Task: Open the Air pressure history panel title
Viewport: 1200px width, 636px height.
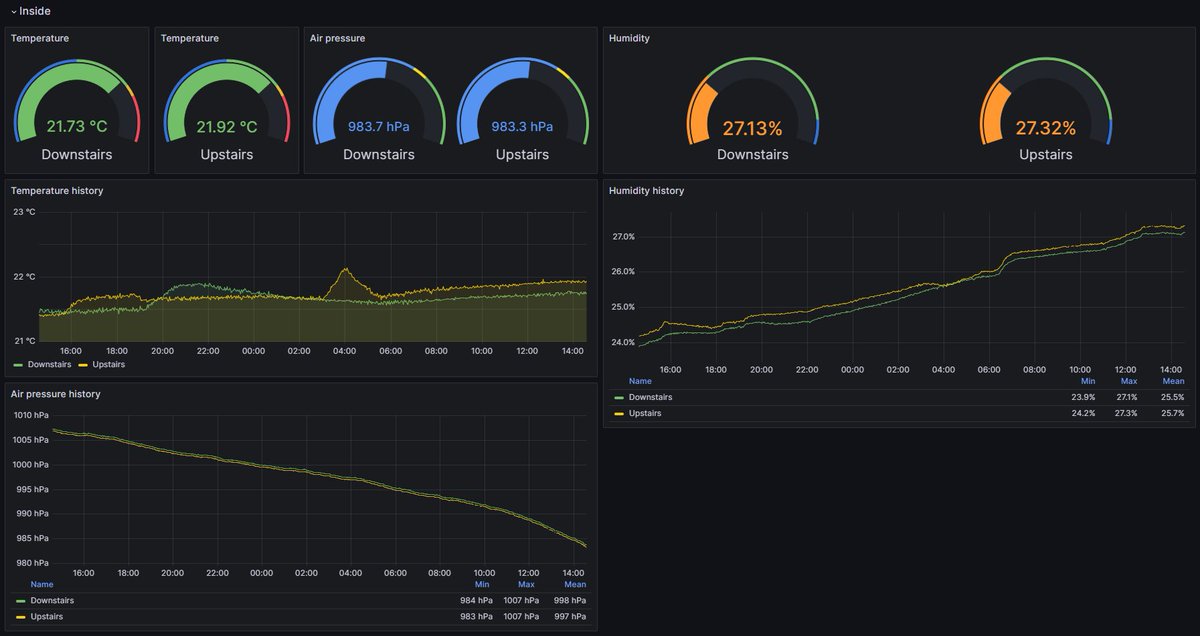Action: click(56, 394)
